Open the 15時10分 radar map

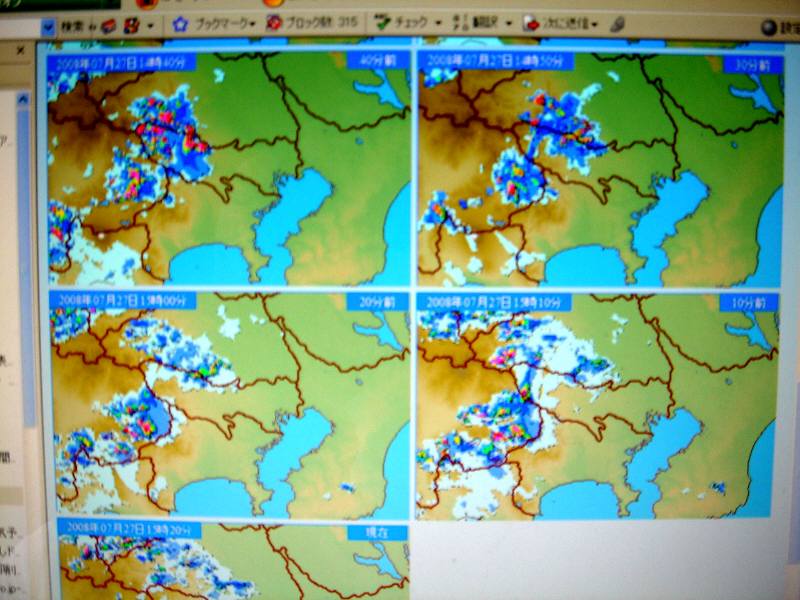click(597, 406)
